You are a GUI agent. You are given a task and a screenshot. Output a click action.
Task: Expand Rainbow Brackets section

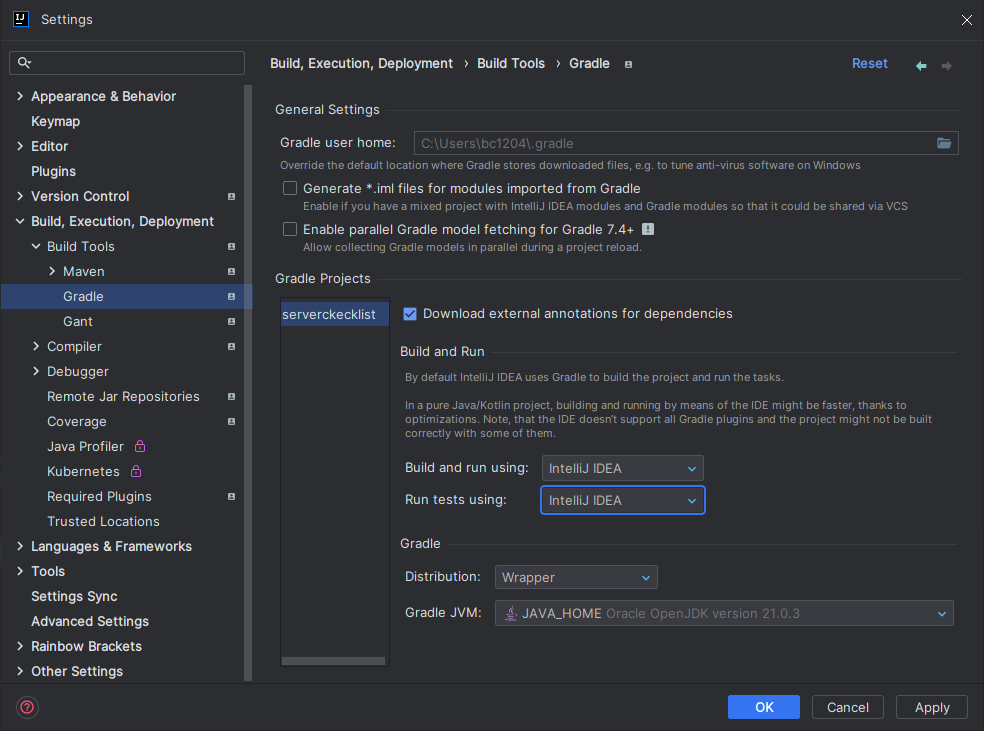coord(20,646)
